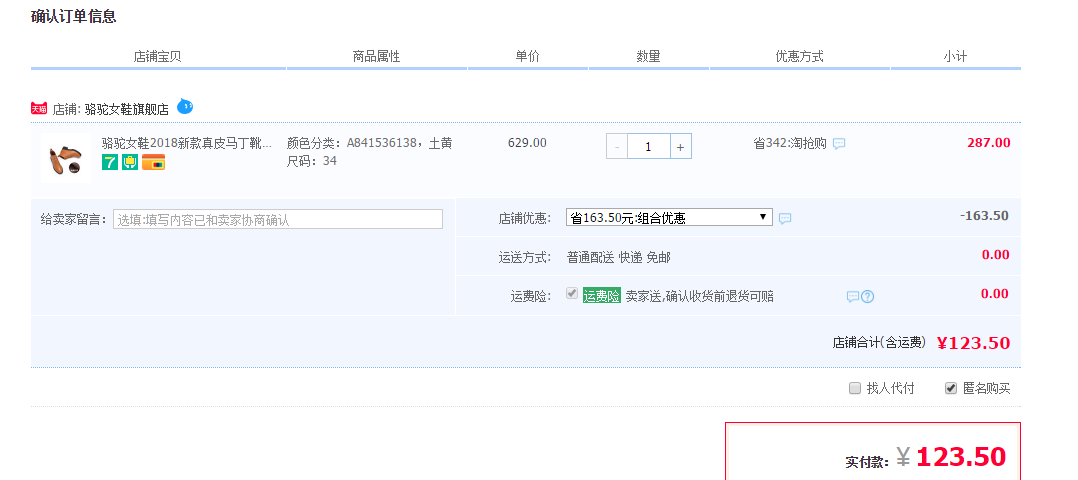This screenshot has width=1078, height=480.
Task: Click the 单价 column header
Action: point(527,56)
